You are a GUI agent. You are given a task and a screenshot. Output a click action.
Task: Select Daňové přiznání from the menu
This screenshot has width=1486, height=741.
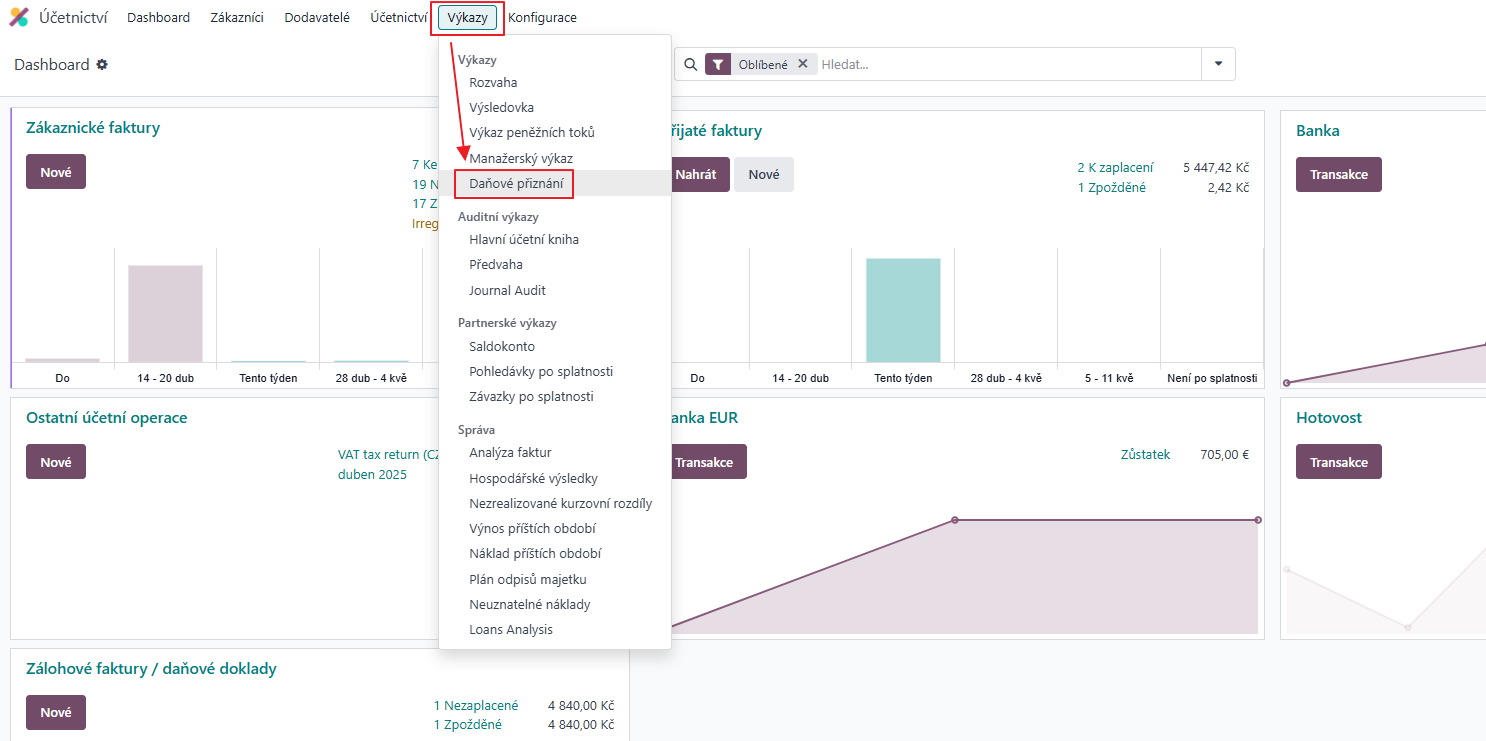[516, 184]
